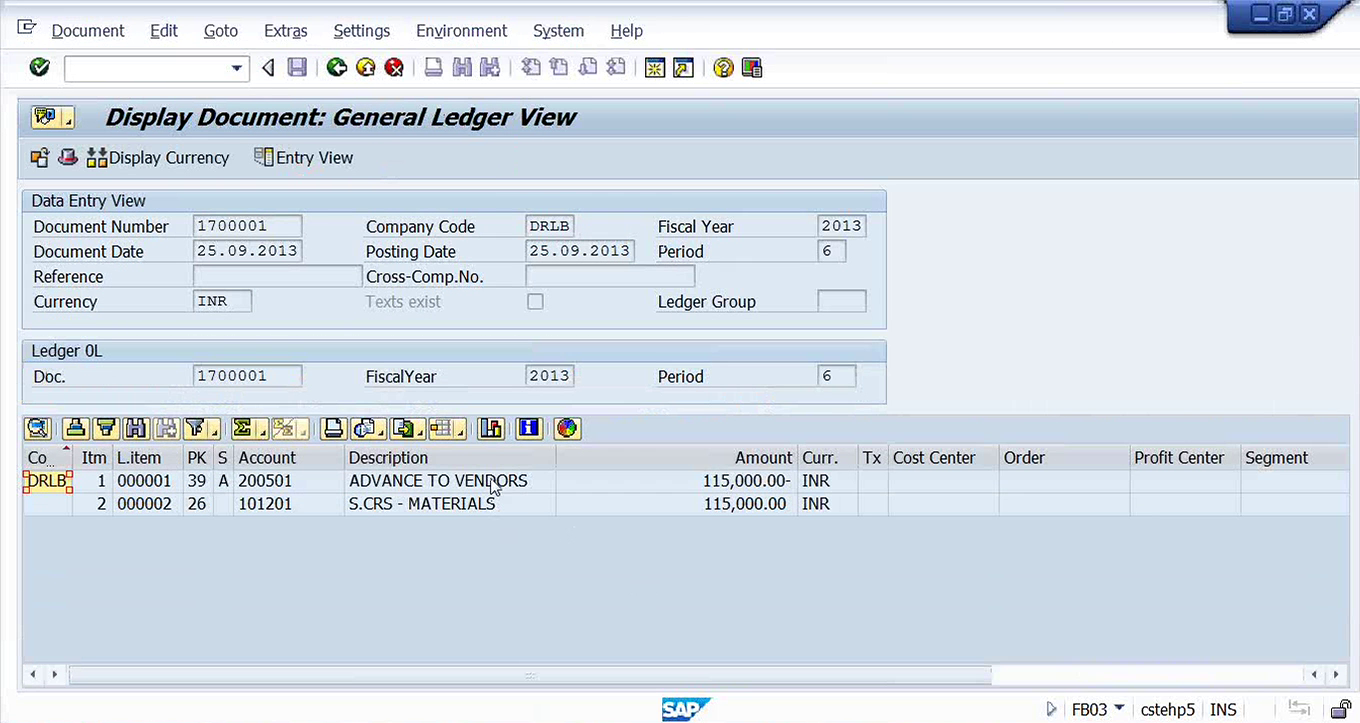
Task: Open the Extras menu
Action: click(286, 31)
